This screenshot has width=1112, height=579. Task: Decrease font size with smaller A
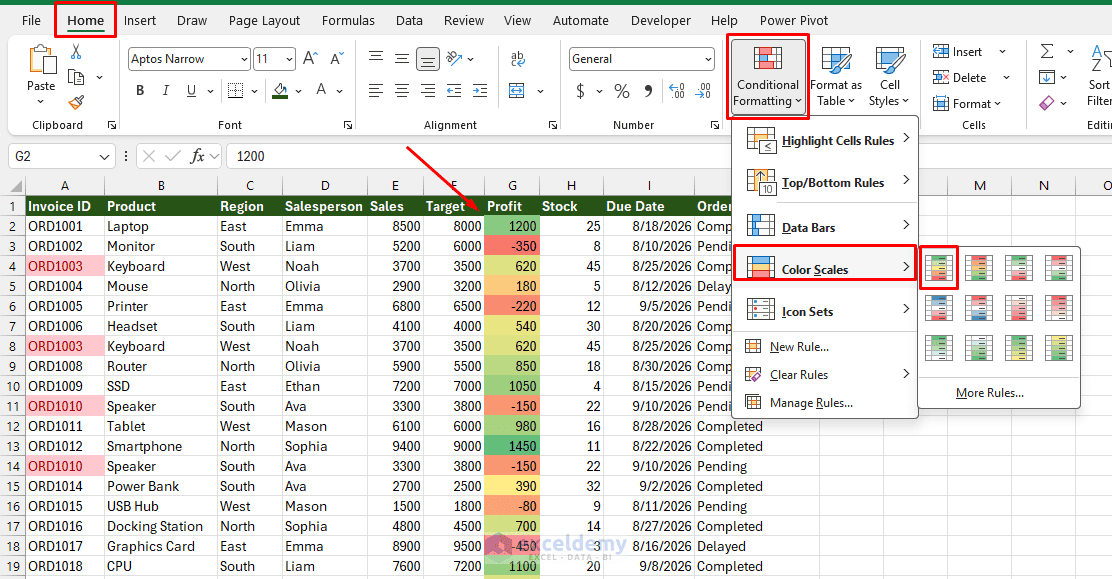(x=337, y=58)
